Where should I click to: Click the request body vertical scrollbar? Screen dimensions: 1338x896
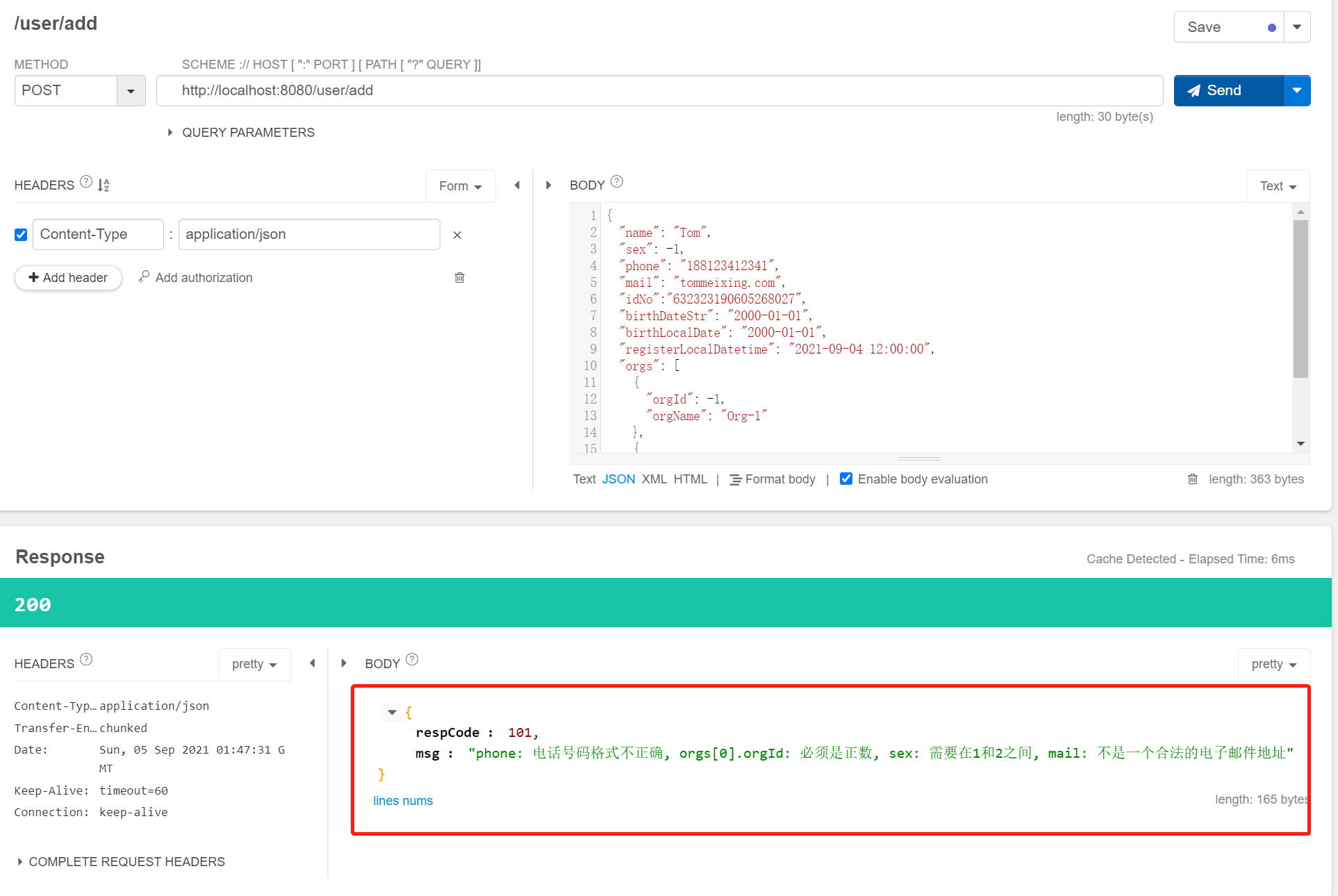click(1300, 299)
